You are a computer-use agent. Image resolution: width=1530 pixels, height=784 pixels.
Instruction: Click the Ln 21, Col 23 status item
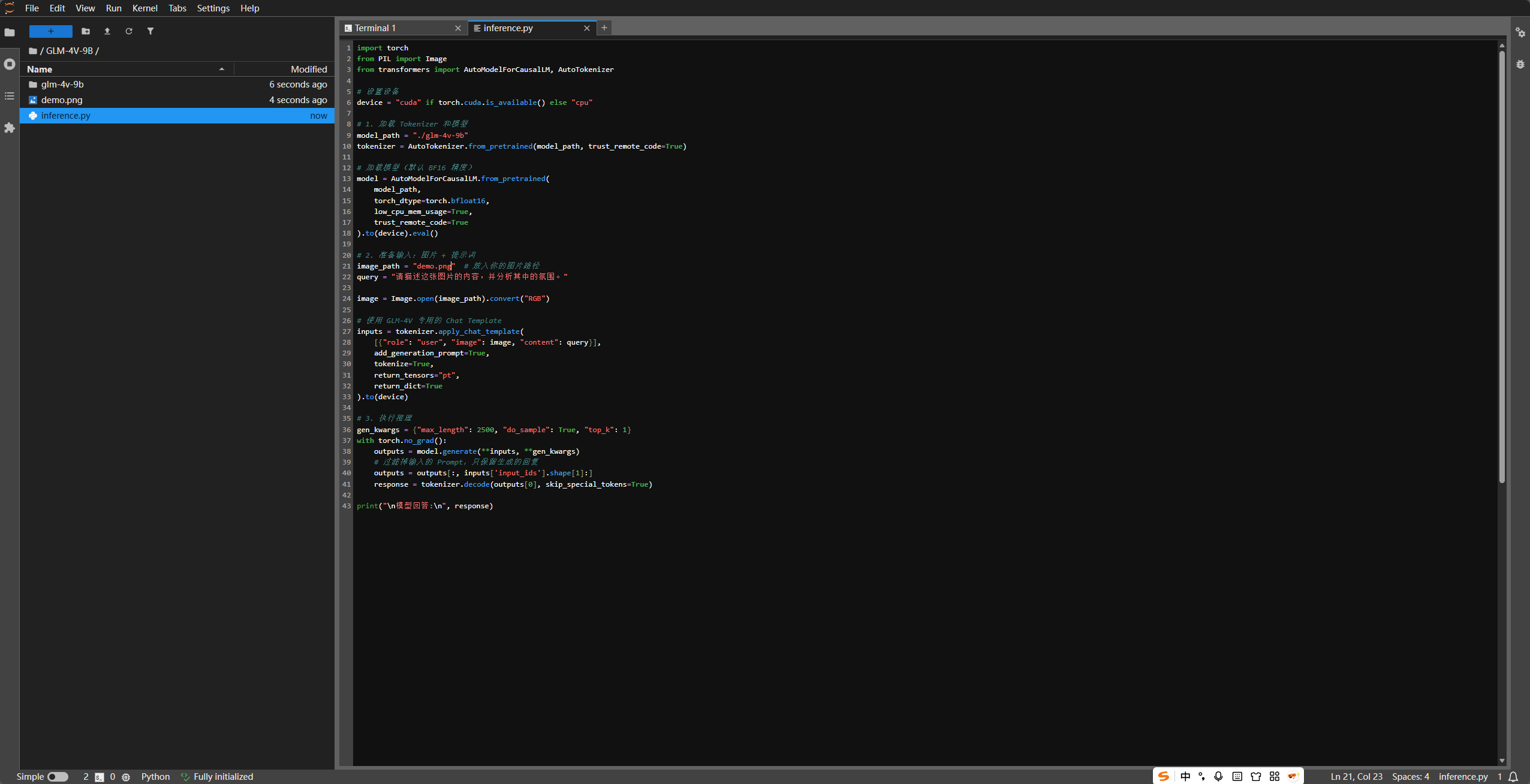tap(1356, 777)
